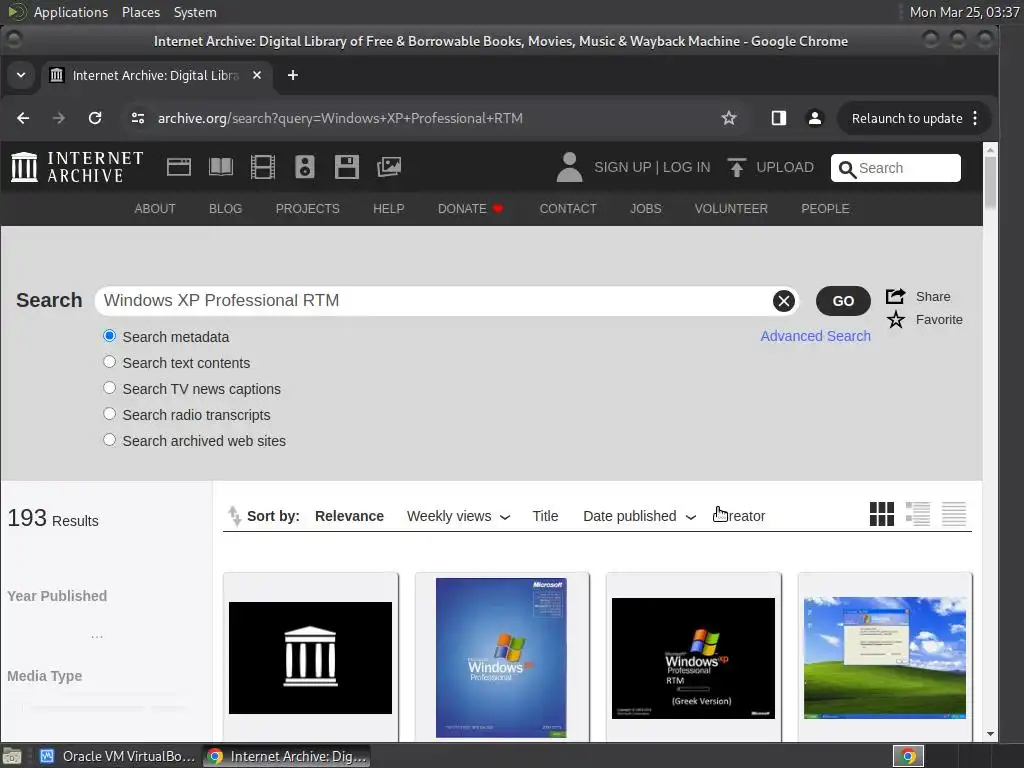
Task: Select Search archived web sites option
Action: pos(109,440)
